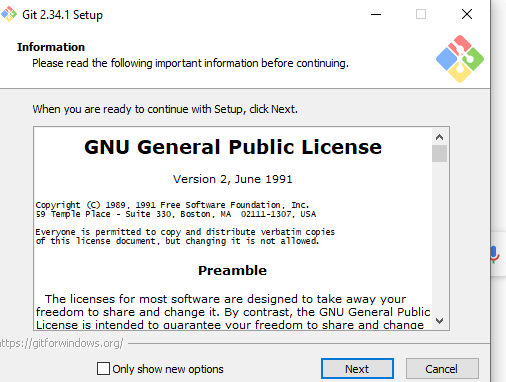Click the Git 2.34.1 Setup title
Image resolution: width=506 pixels, height=382 pixels.
click(x=62, y=15)
